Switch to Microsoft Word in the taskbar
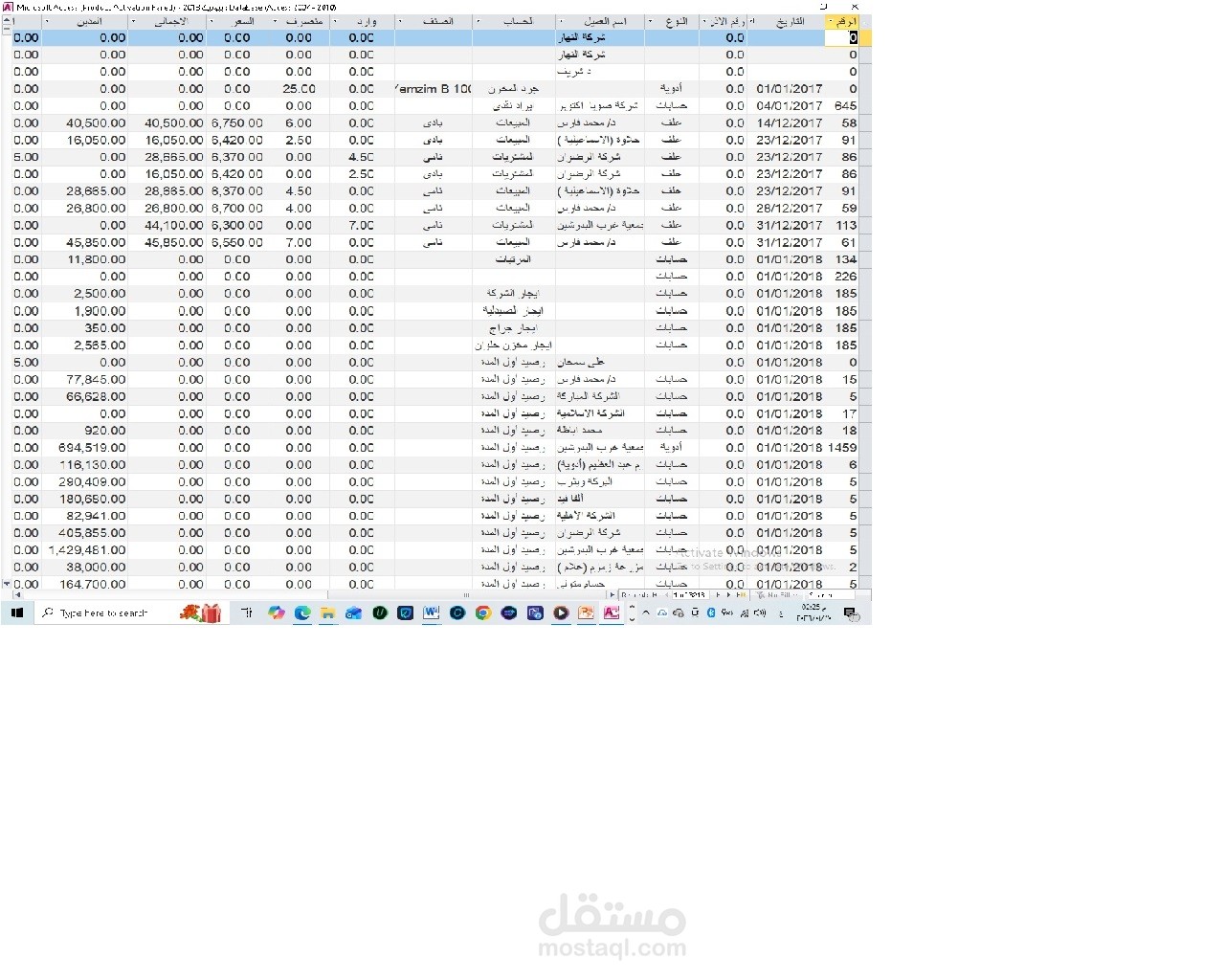This screenshot has height=980, width=1225. pyautogui.click(x=431, y=612)
